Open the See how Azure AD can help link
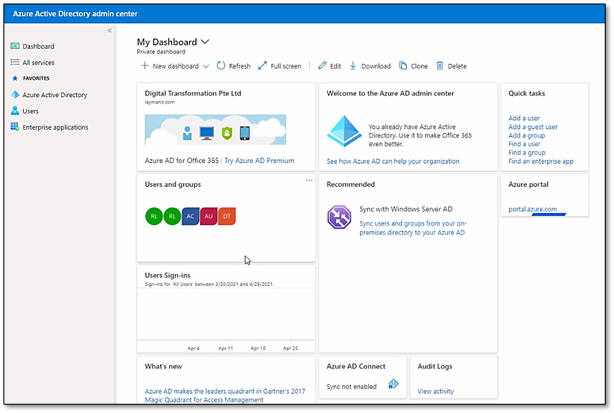This screenshot has width=614, height=413. [x=393, y=161]
